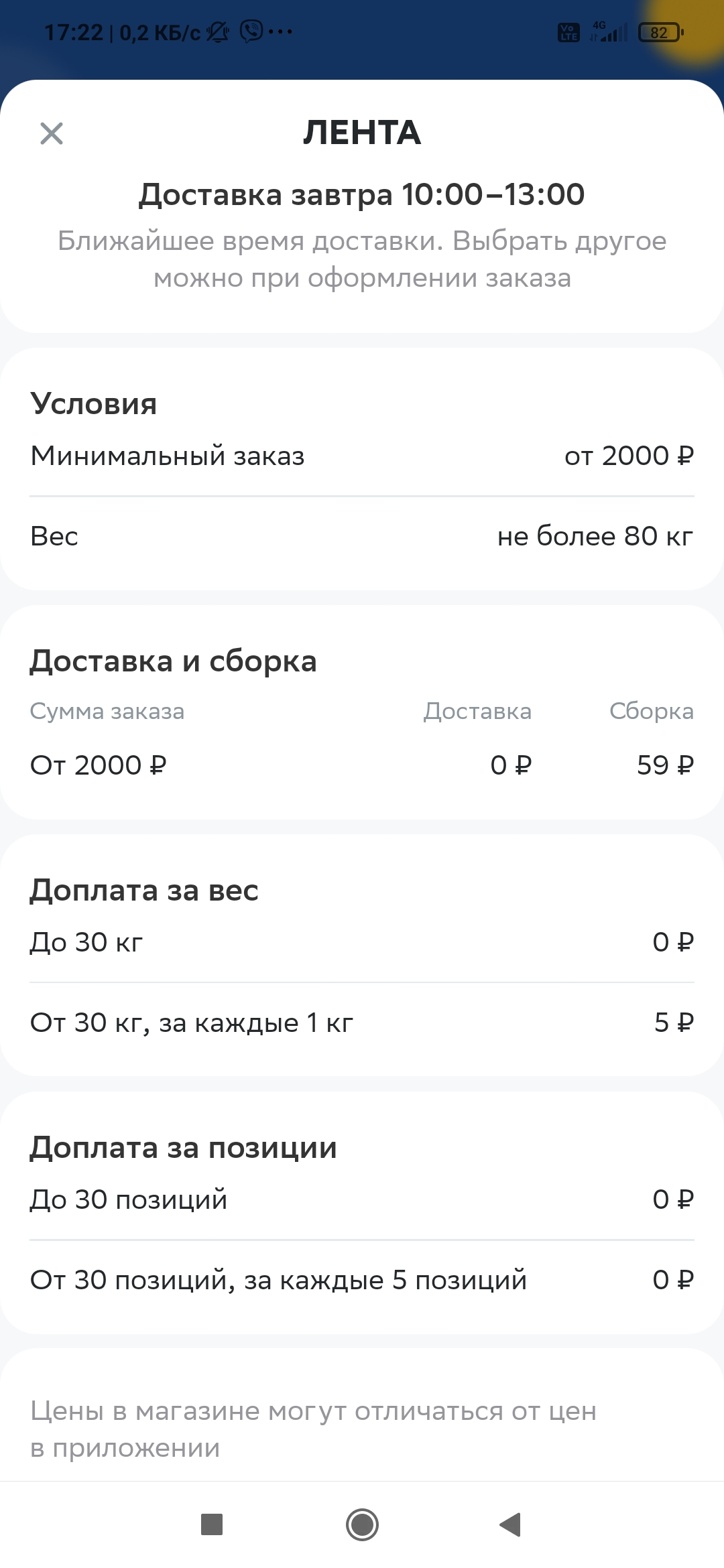Tap the battery indicator showing 82
Image resolution: width=724 pixels, height=1568 pixels.
click(x=661, y=32)
